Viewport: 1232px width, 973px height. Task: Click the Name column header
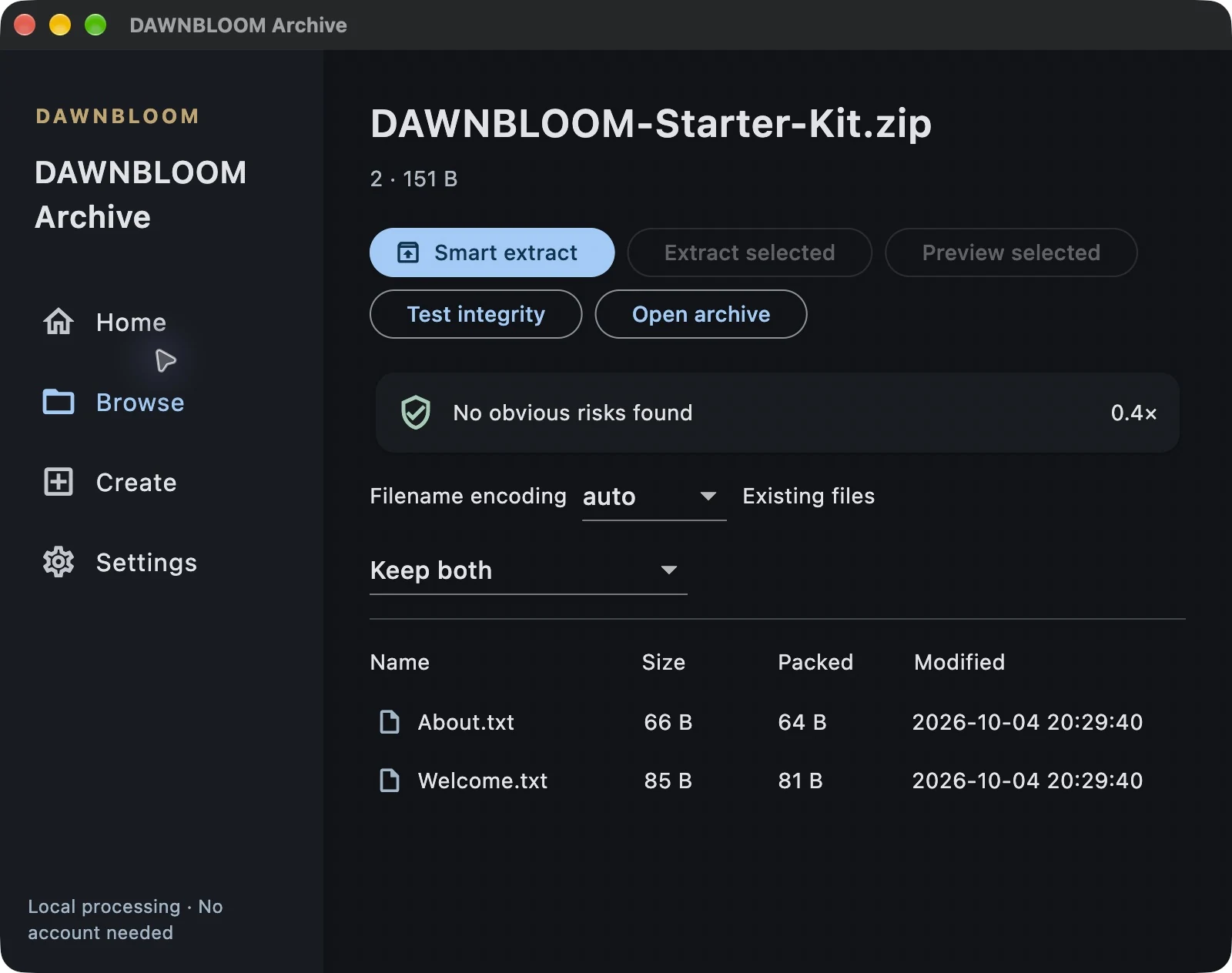[400, 662]
